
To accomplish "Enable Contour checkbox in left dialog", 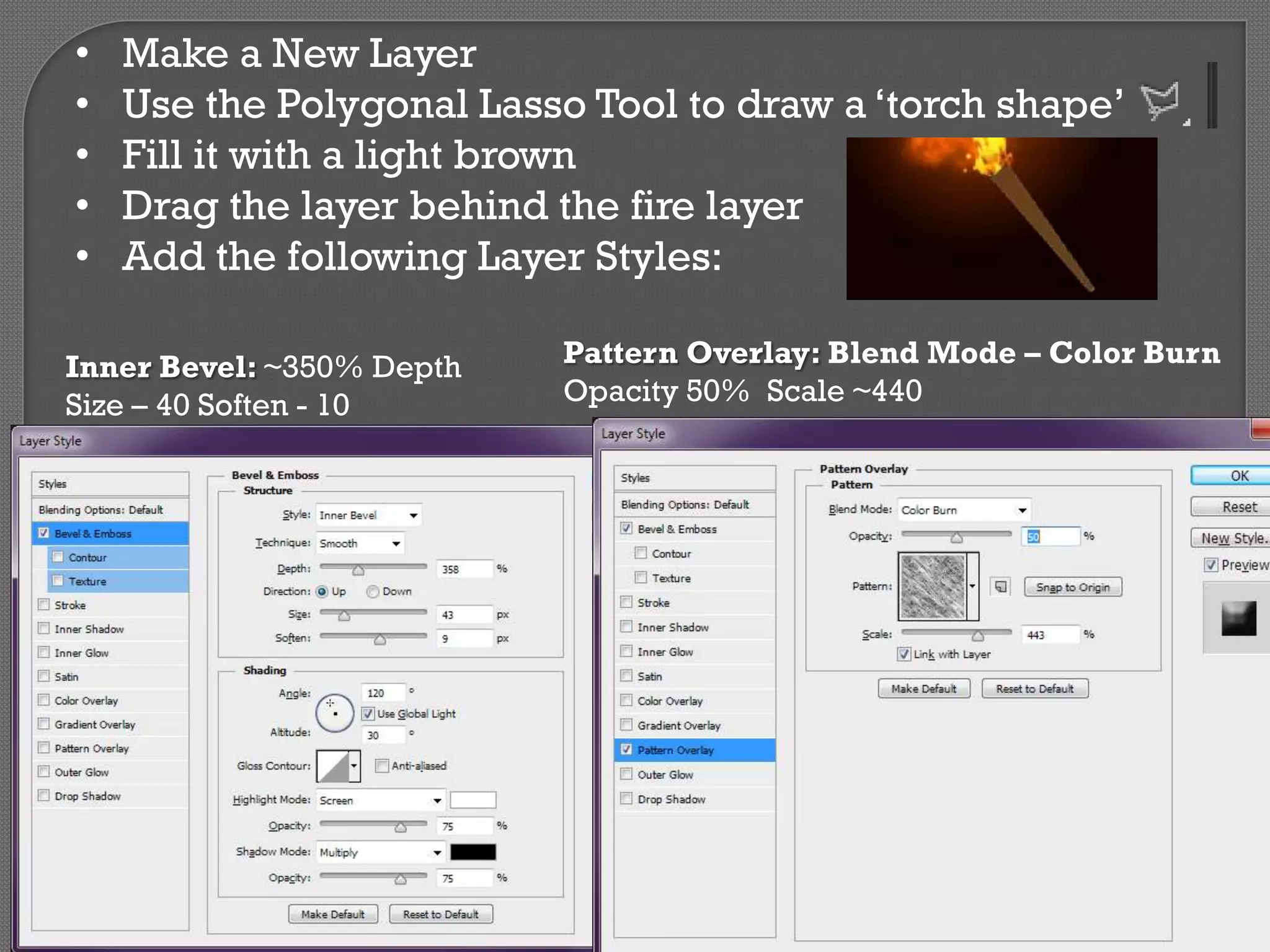I will click(58, 557).
